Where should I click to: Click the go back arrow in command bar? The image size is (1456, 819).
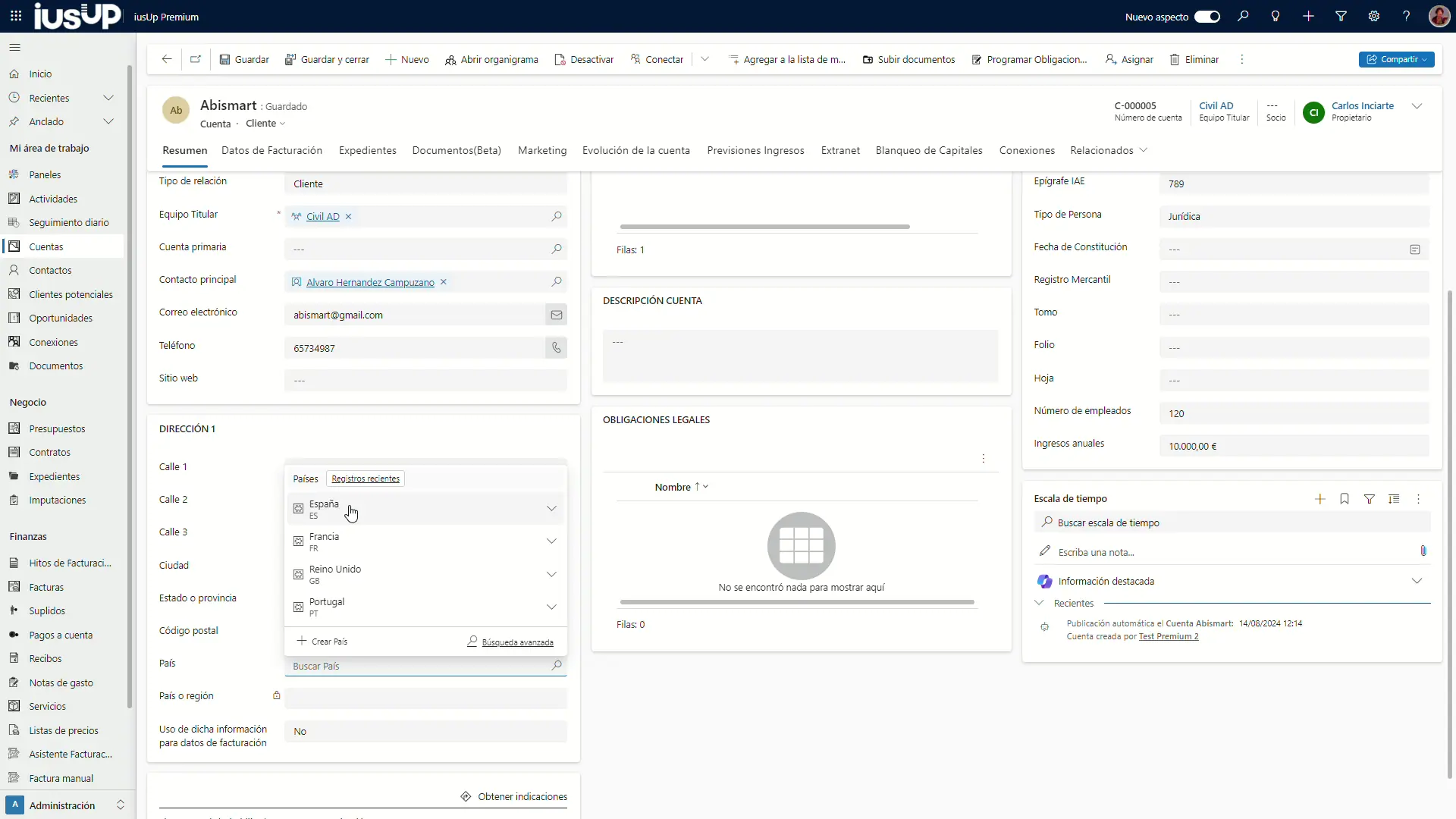coord(167,59)
